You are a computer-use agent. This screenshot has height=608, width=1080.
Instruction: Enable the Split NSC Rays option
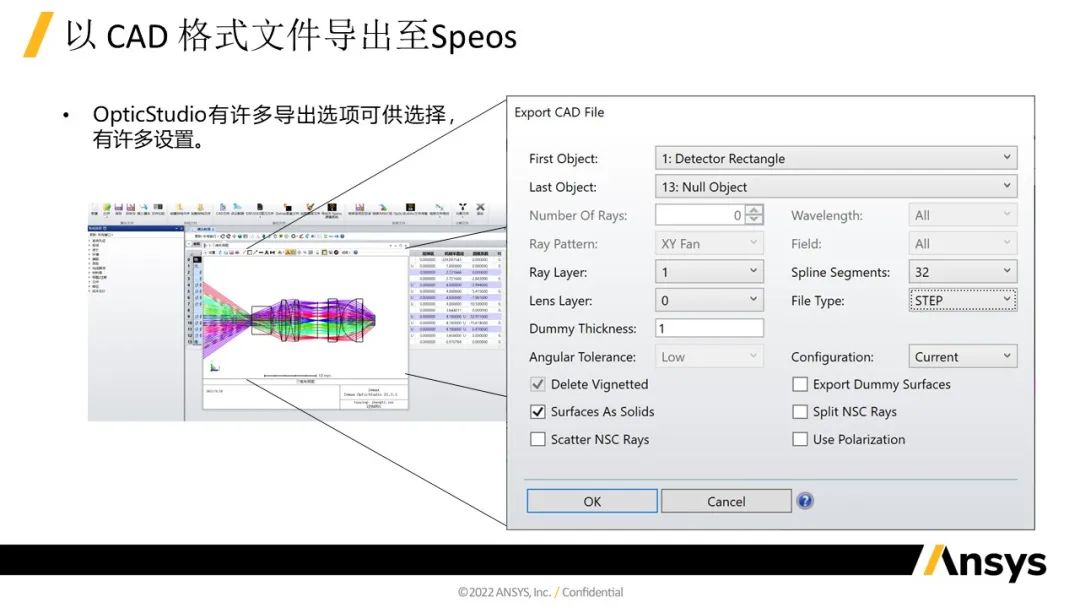pos(800,411)
